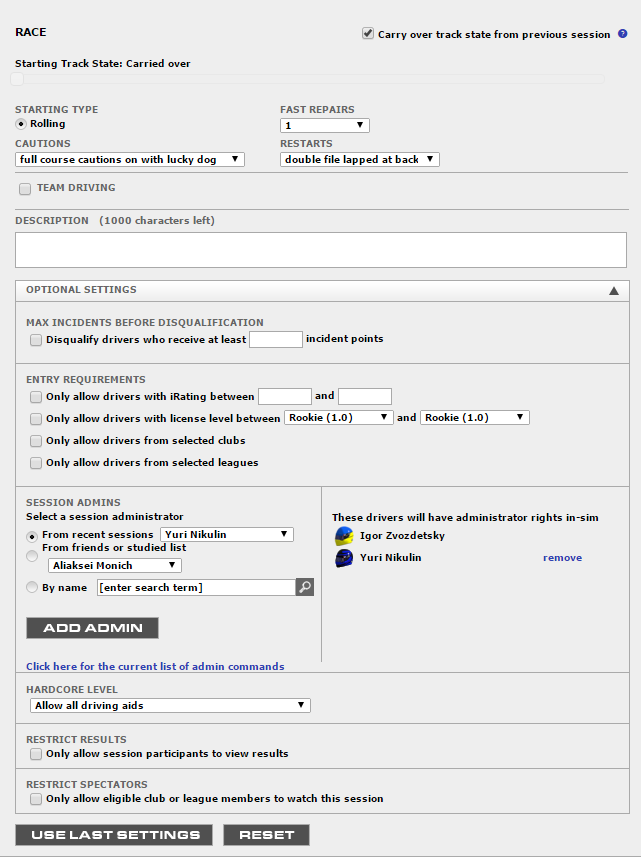The image size is (641, 858).
Task: Click Use Last Settings button
Action: (114, 835)
